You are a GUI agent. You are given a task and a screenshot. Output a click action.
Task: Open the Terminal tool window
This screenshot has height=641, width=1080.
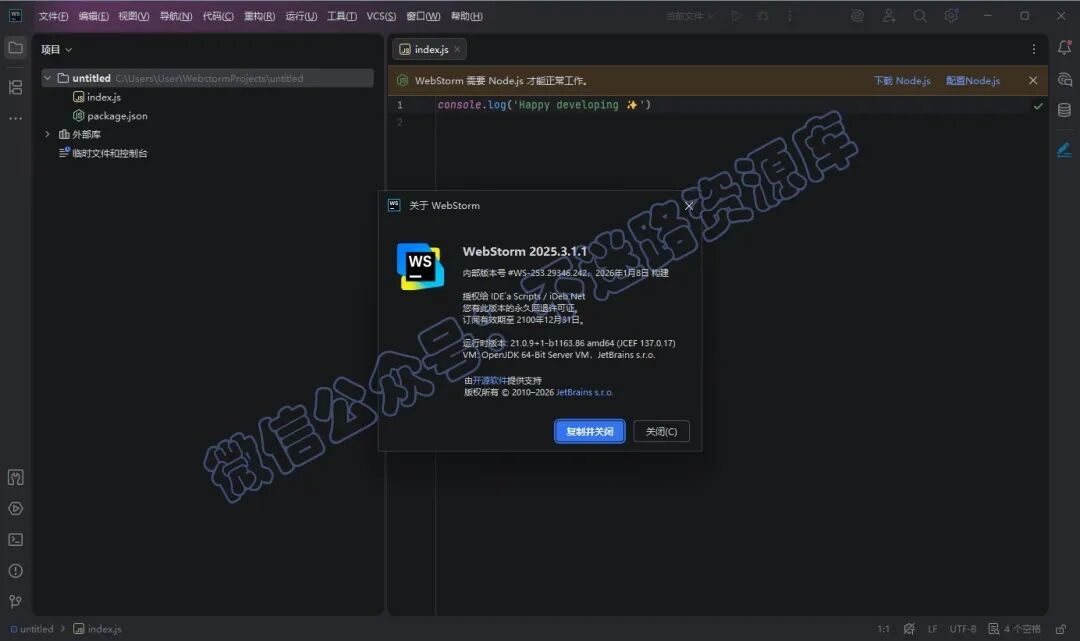coord(15,540)
